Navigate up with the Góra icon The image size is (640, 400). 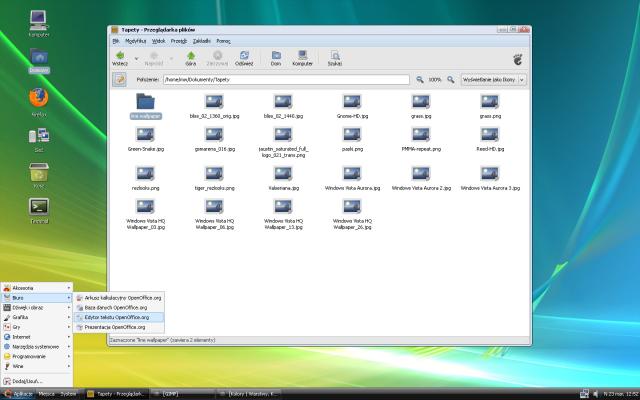pyautogui.click(x=191, y=58)
